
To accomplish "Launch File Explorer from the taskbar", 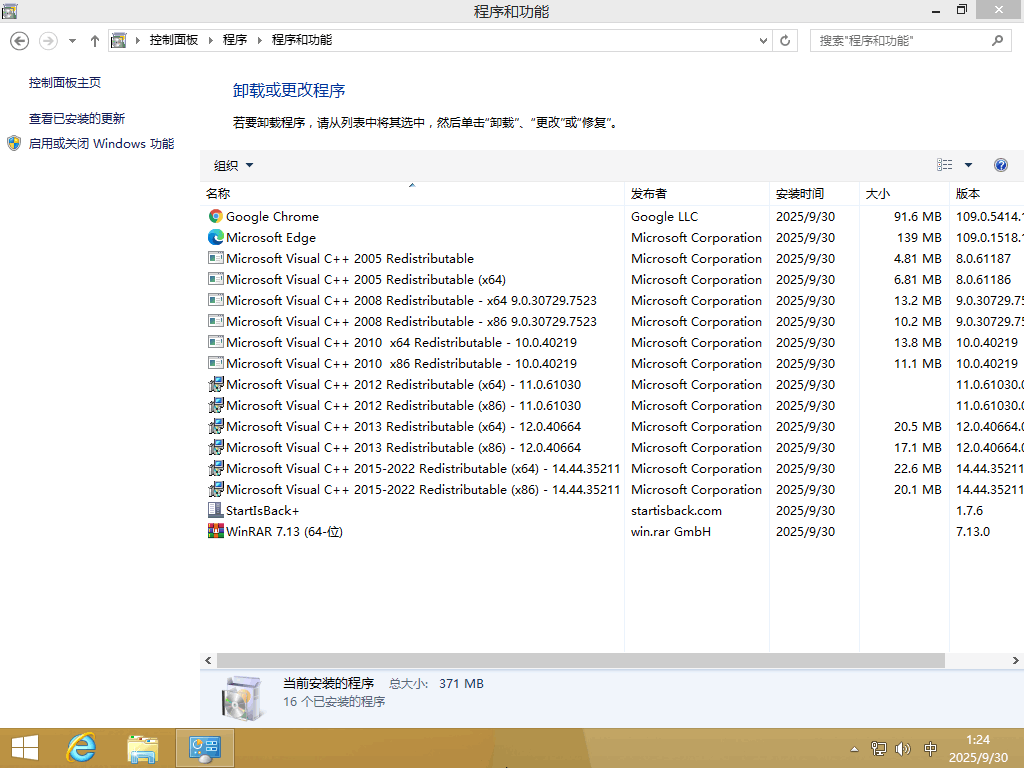I will (143, 747).
